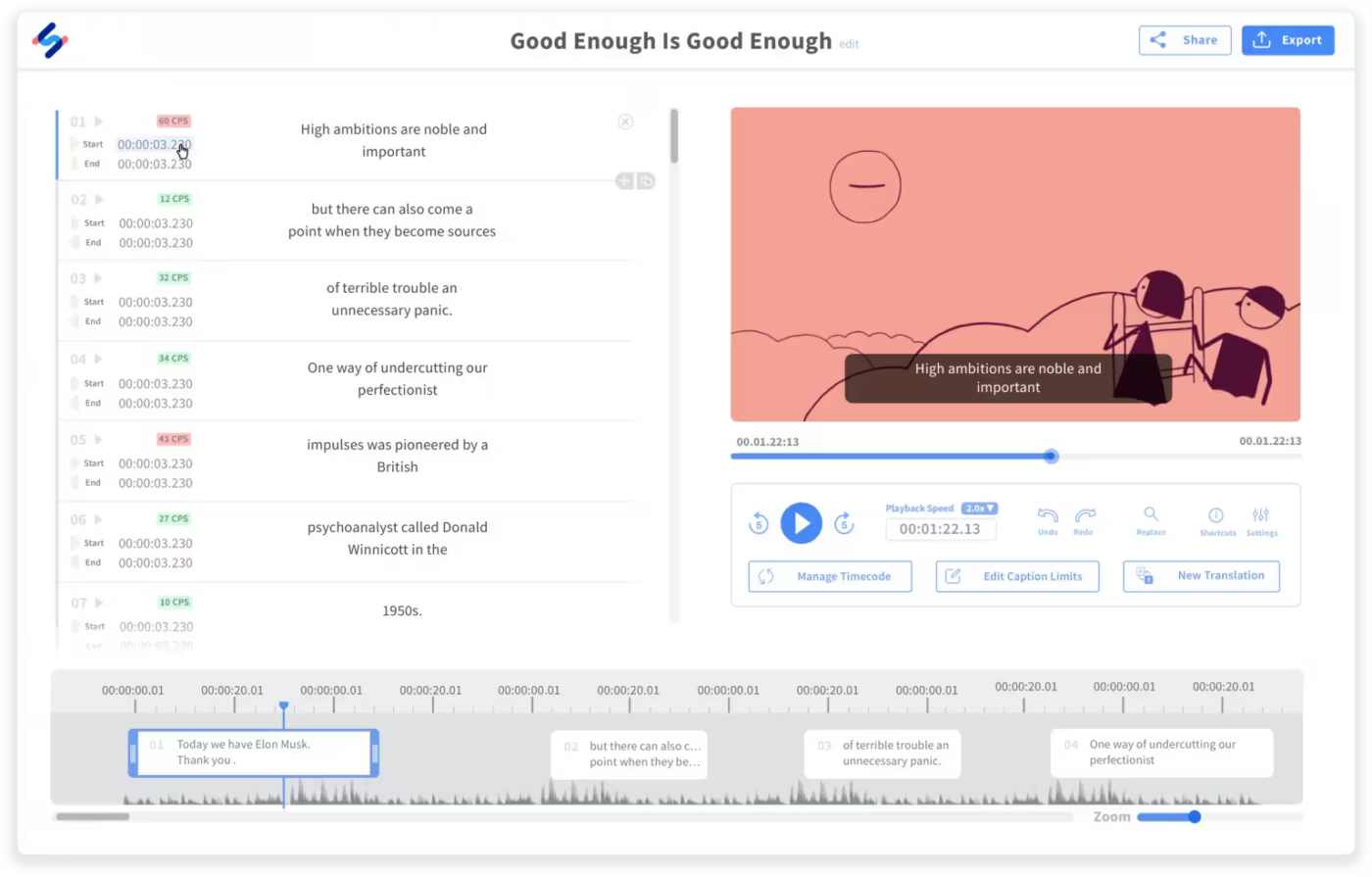Edit text 'High ambitions are noble and important'

[x=393, y=140]
